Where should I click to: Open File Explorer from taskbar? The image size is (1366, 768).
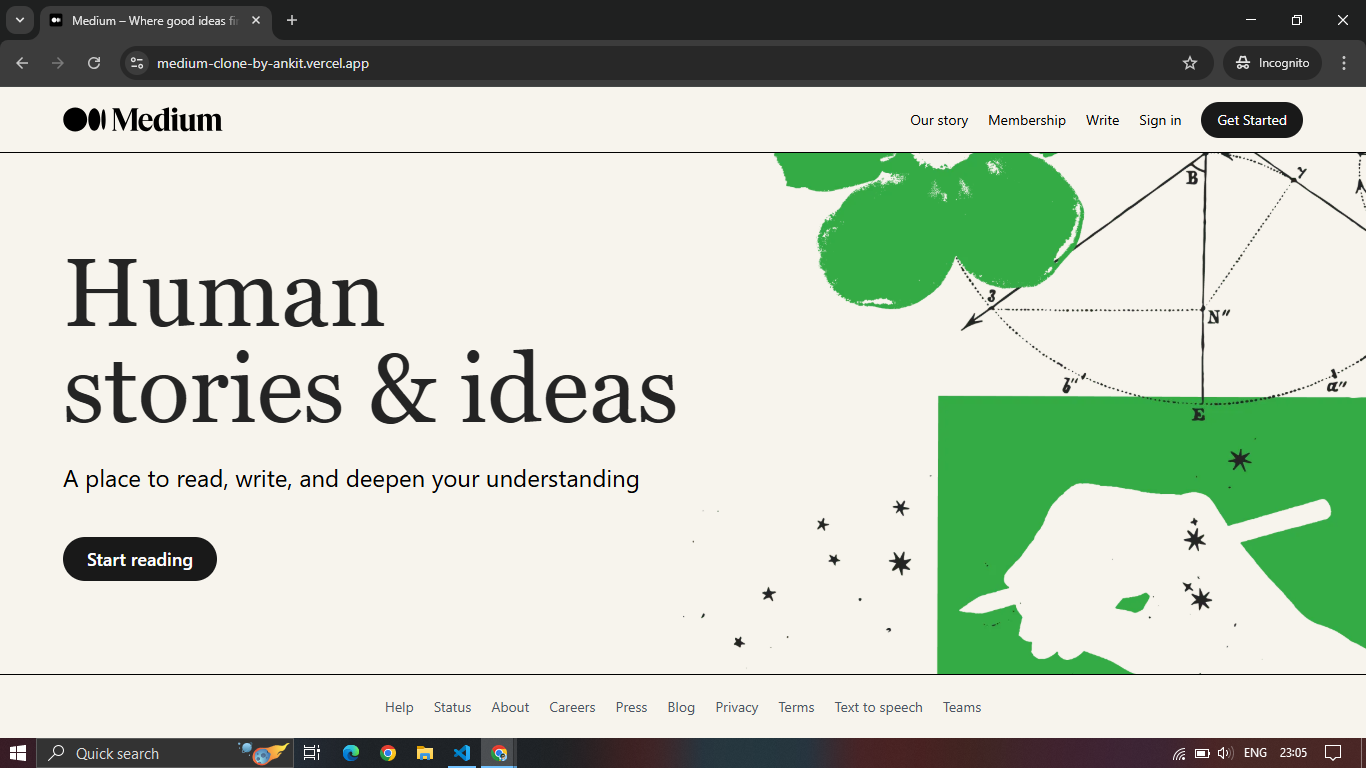(425, 753)
